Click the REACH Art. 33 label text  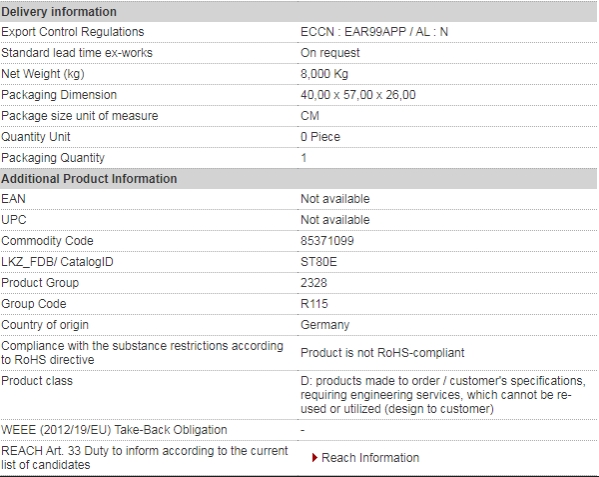pyautogui.click(x=144, y=458)
